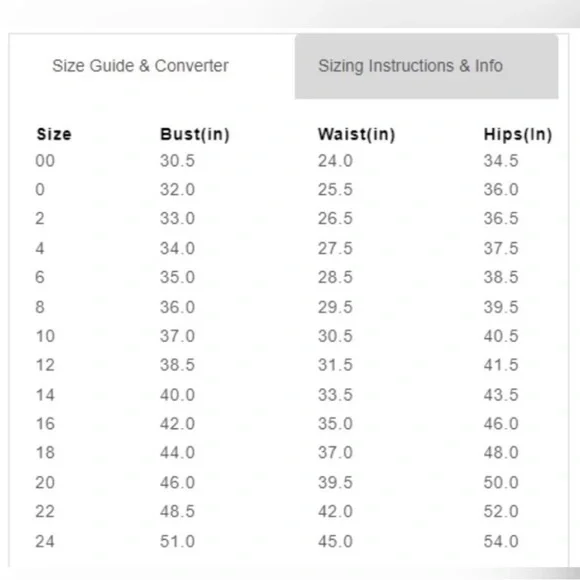The image size is (580, 580).
Task: Click waist value 39.5 for size 20
Action: click(x=335, y=482)
